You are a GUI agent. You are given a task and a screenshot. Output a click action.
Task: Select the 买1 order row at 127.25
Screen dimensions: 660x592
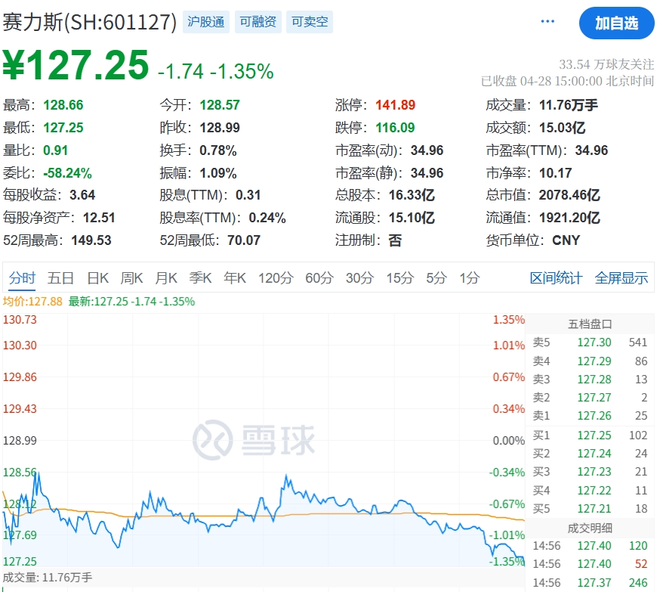[590, 435]
